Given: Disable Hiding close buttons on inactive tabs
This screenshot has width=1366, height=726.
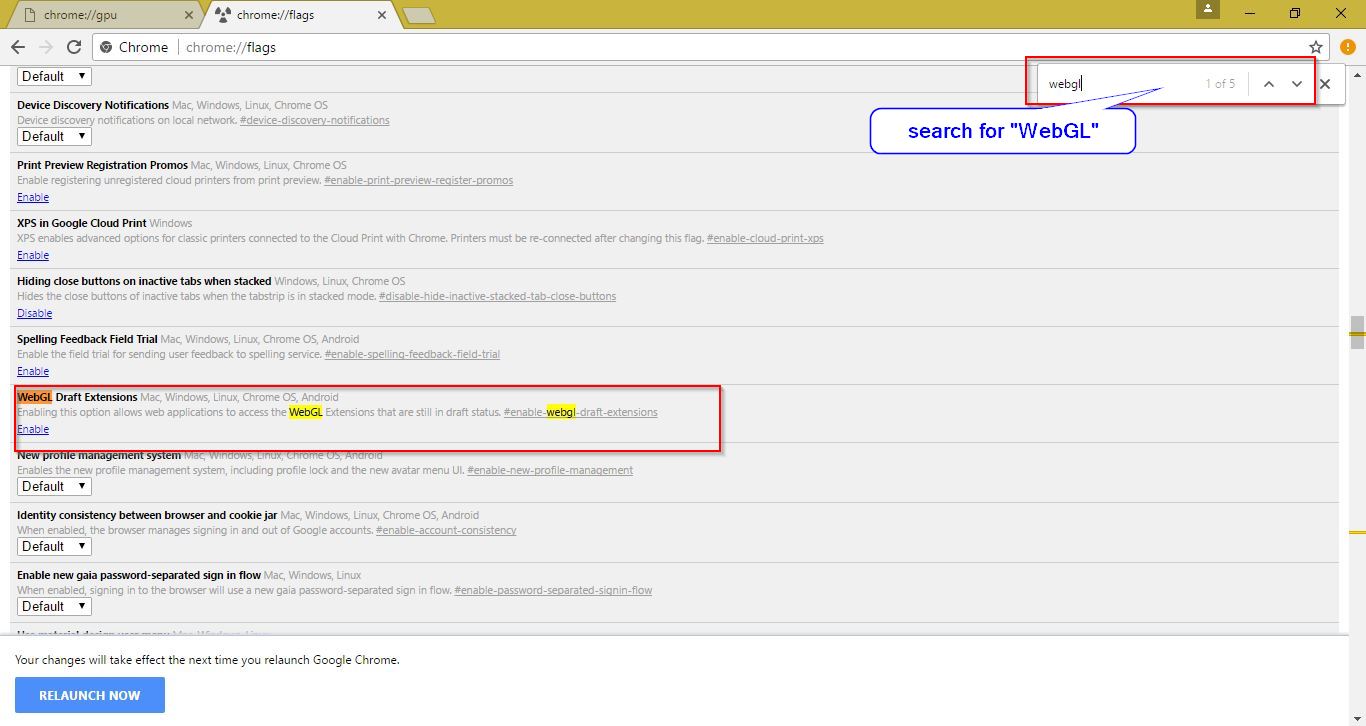Looking at the screenshot, I should (x=35, y=313).
